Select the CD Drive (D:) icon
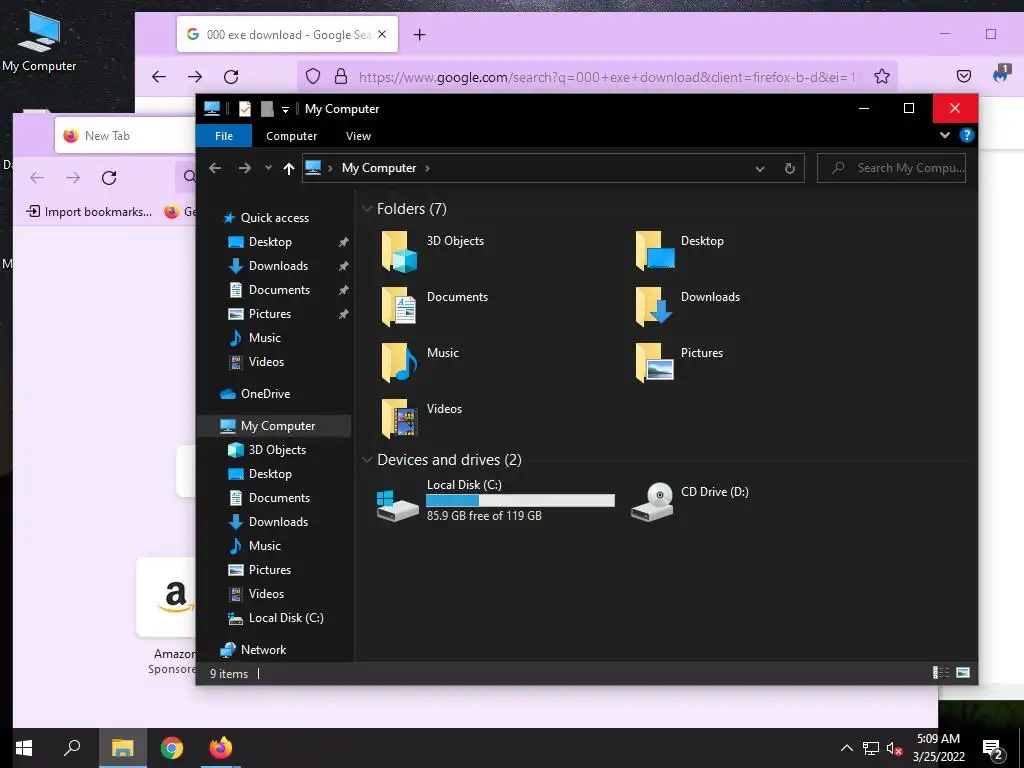The image size is (1024, 768). 653,502
